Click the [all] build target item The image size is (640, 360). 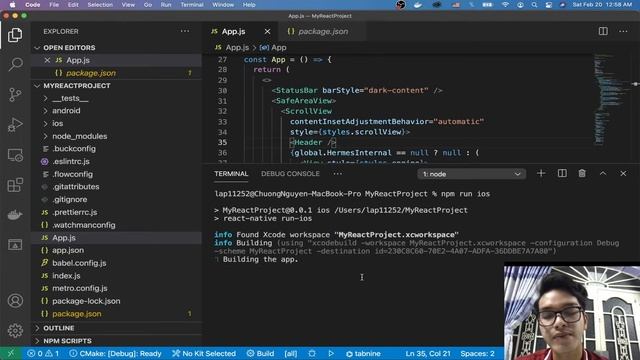coord(291,353)
